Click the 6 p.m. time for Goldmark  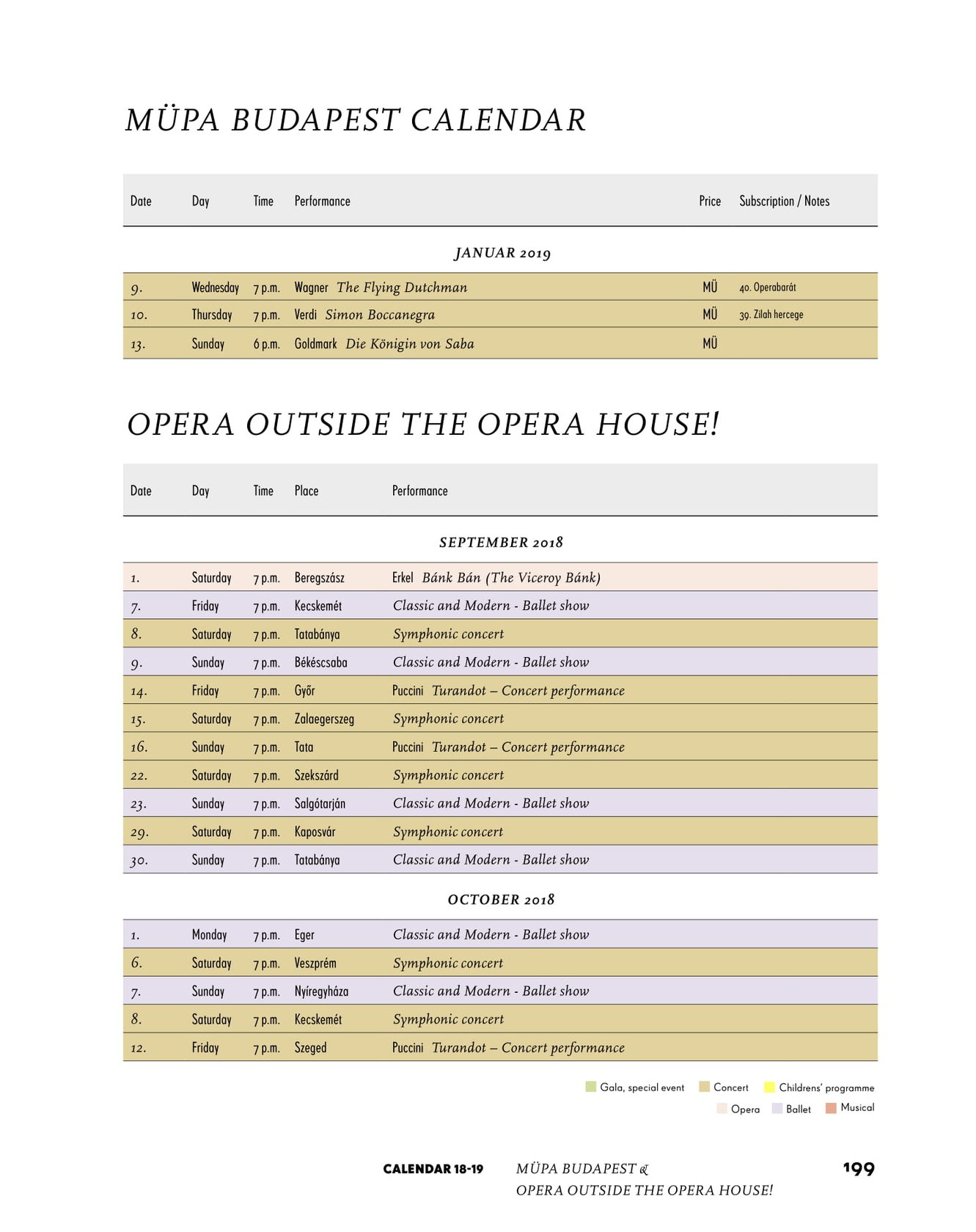coord(267,344)
